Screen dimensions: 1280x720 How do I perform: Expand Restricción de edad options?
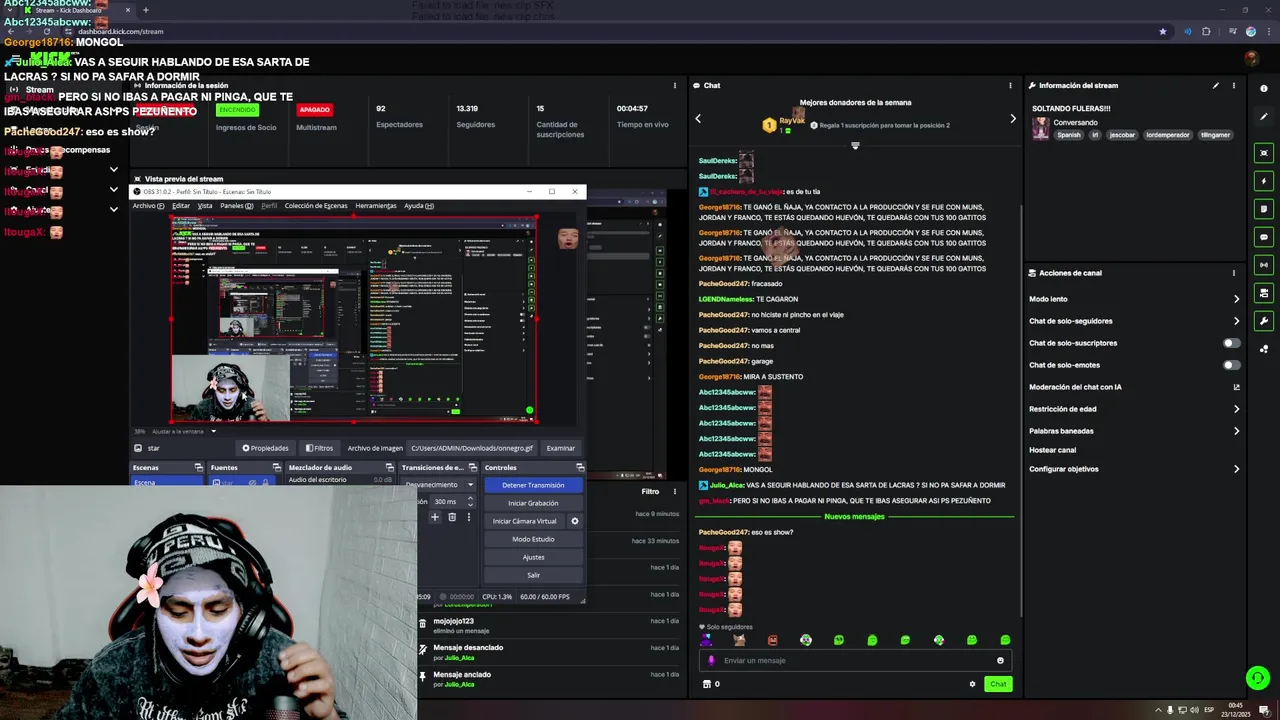click(1236, 409)
